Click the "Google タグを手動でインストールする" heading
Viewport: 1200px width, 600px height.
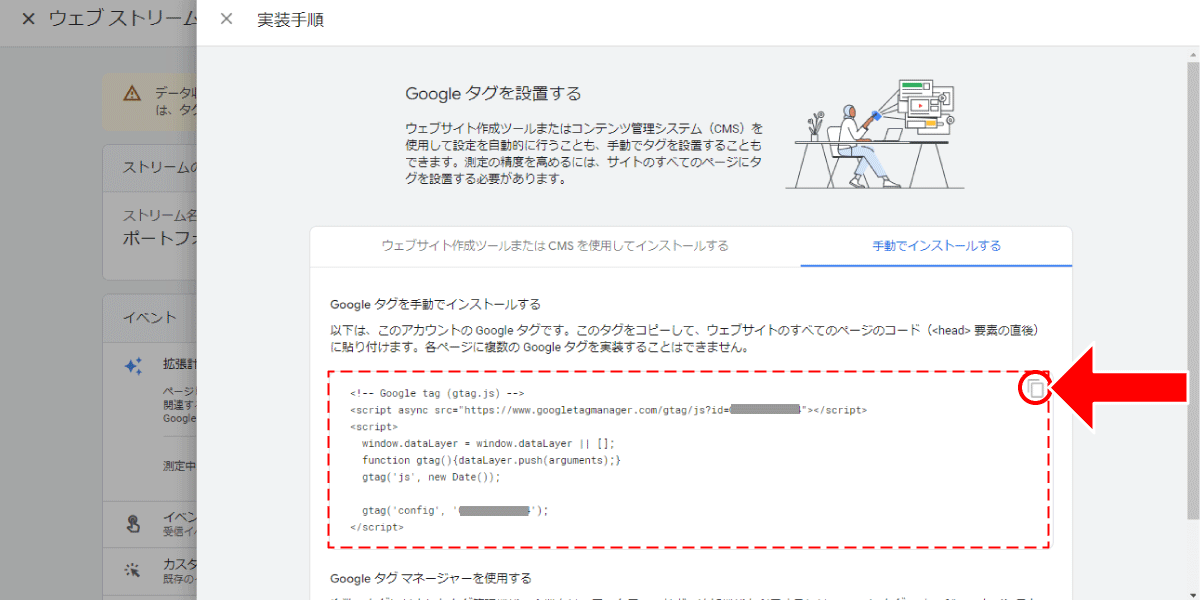coord(435,304)
